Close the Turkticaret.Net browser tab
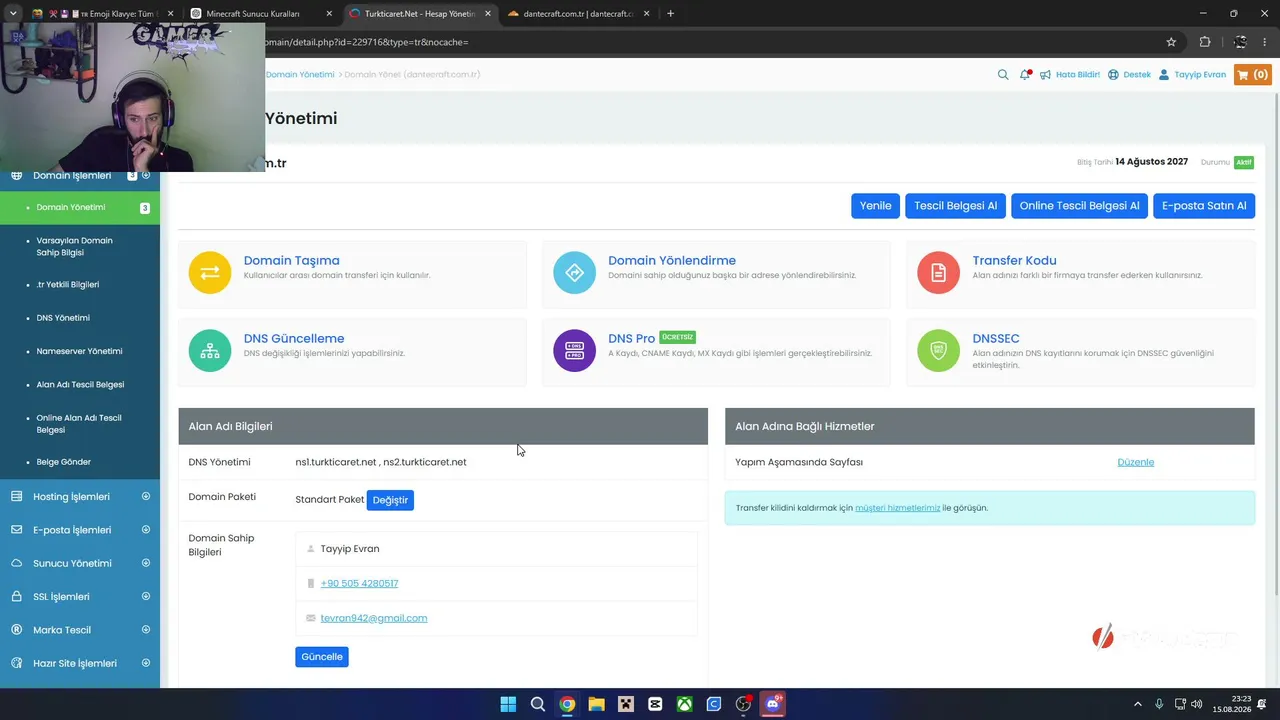Image resolution: width=1280 pixels, height=720 pixels. click(488, 14)
